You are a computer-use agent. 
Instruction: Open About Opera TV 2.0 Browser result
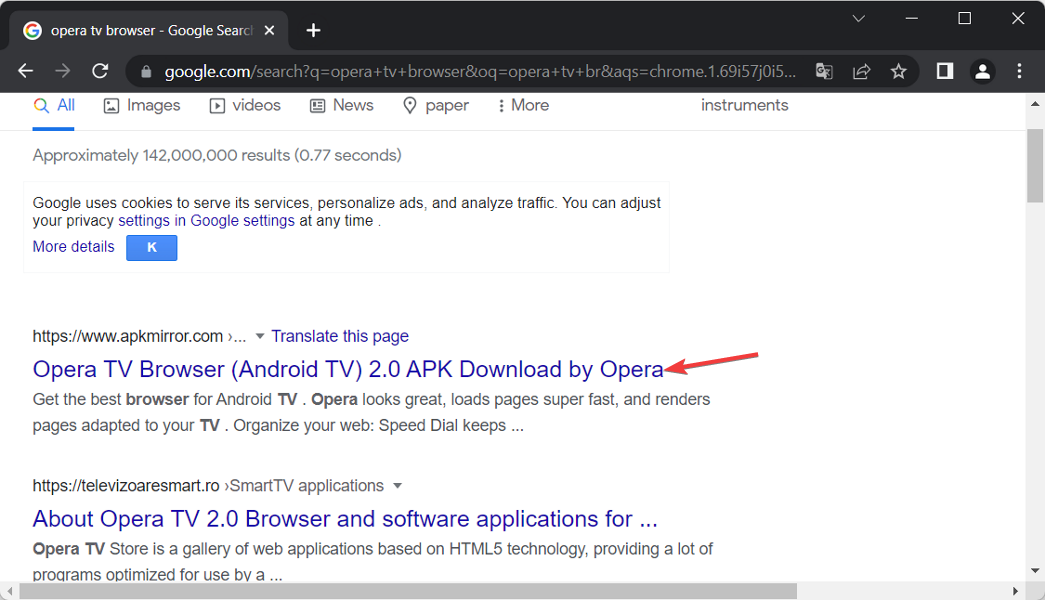click(345, 519)
